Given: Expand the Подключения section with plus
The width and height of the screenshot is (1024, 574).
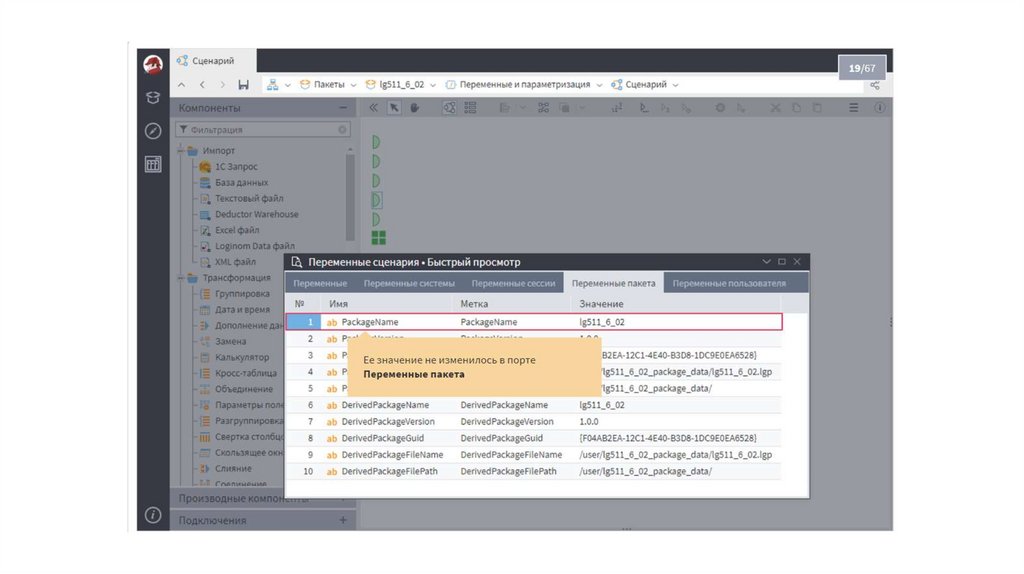Looking at the screenshot, I should pyautogui.click(x=343, y=520).
